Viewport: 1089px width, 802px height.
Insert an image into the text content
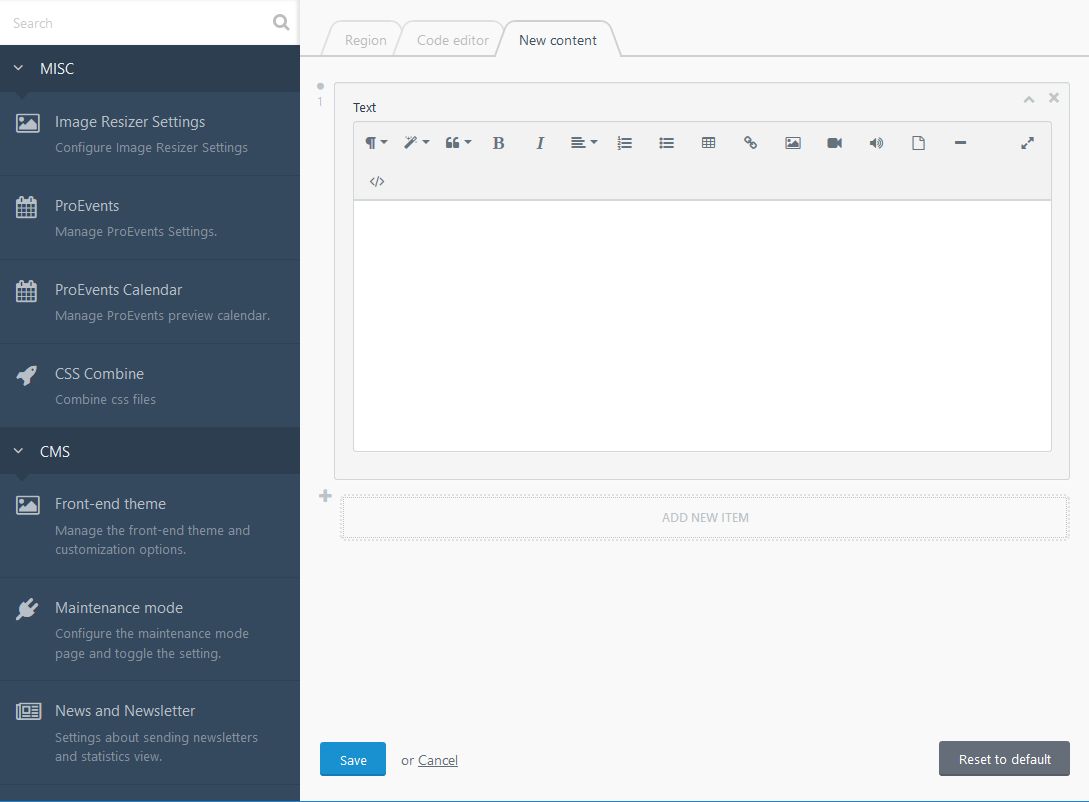tap(792, 143)
